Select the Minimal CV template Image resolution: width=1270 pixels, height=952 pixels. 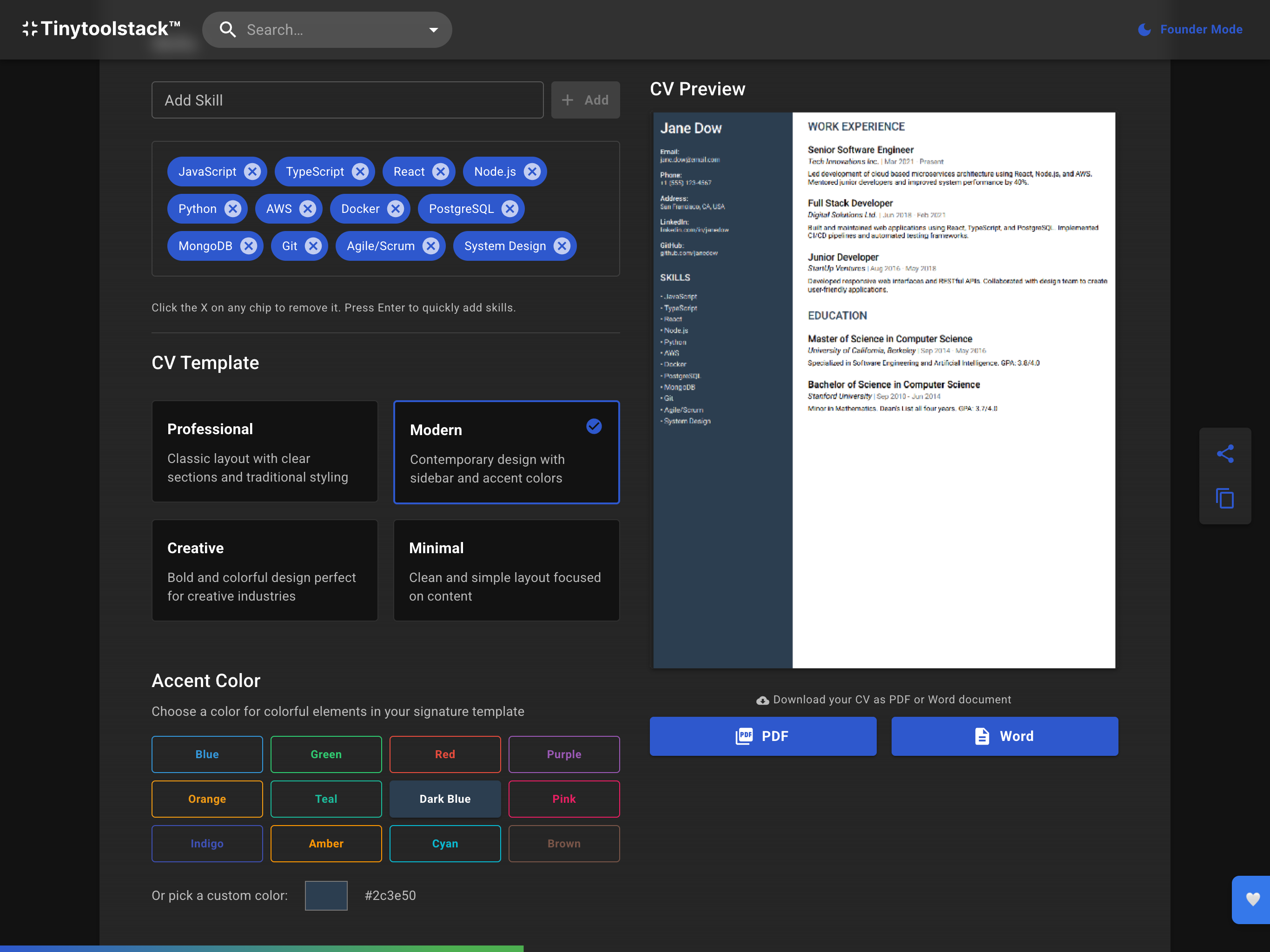click(x=506, y=570)
